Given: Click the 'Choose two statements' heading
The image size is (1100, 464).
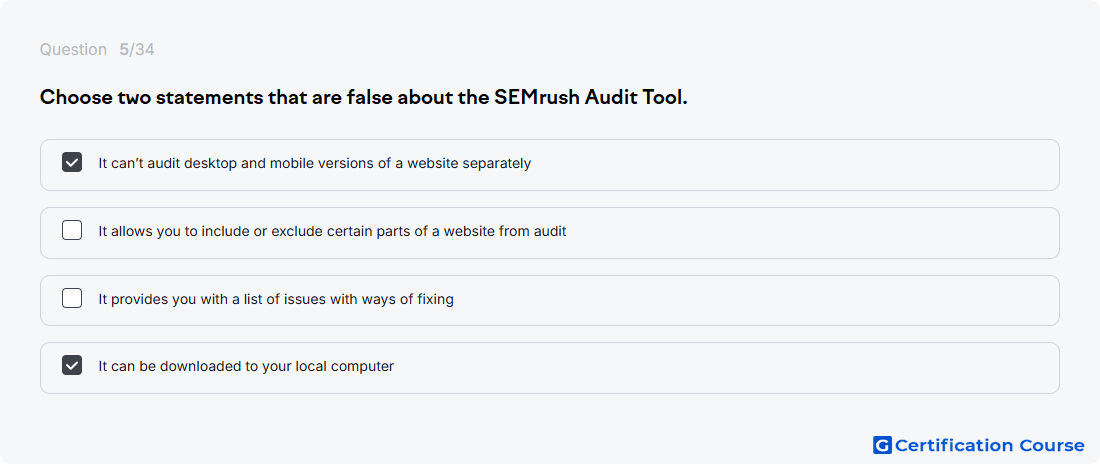Looking at the screenshot, I should pos(363,98).
